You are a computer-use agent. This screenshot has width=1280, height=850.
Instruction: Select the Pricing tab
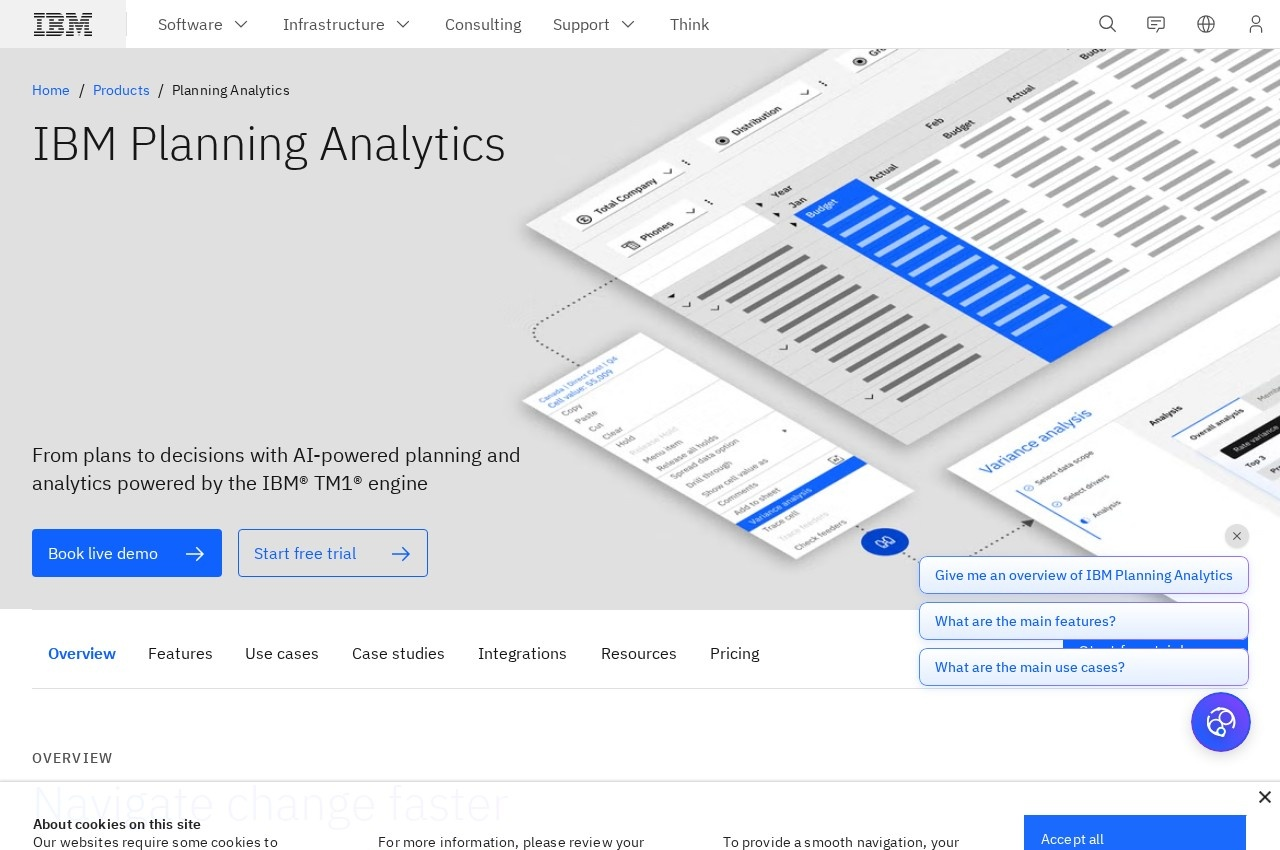(735, 653)
